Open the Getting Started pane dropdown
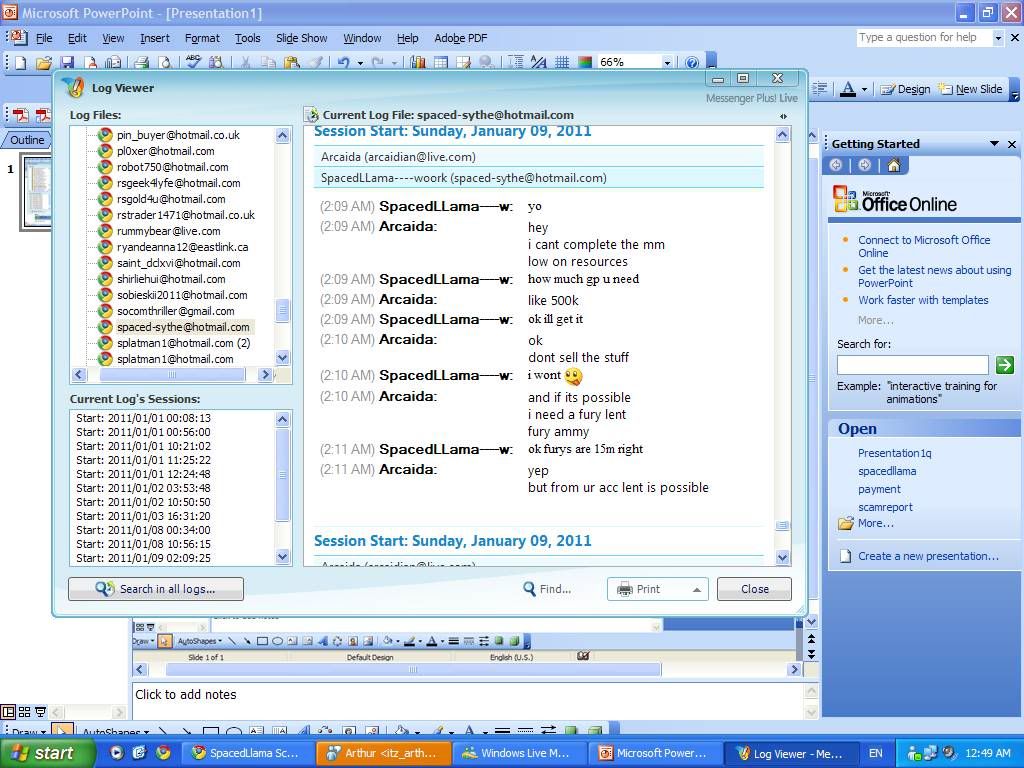1024x768 pixels. 994,144
